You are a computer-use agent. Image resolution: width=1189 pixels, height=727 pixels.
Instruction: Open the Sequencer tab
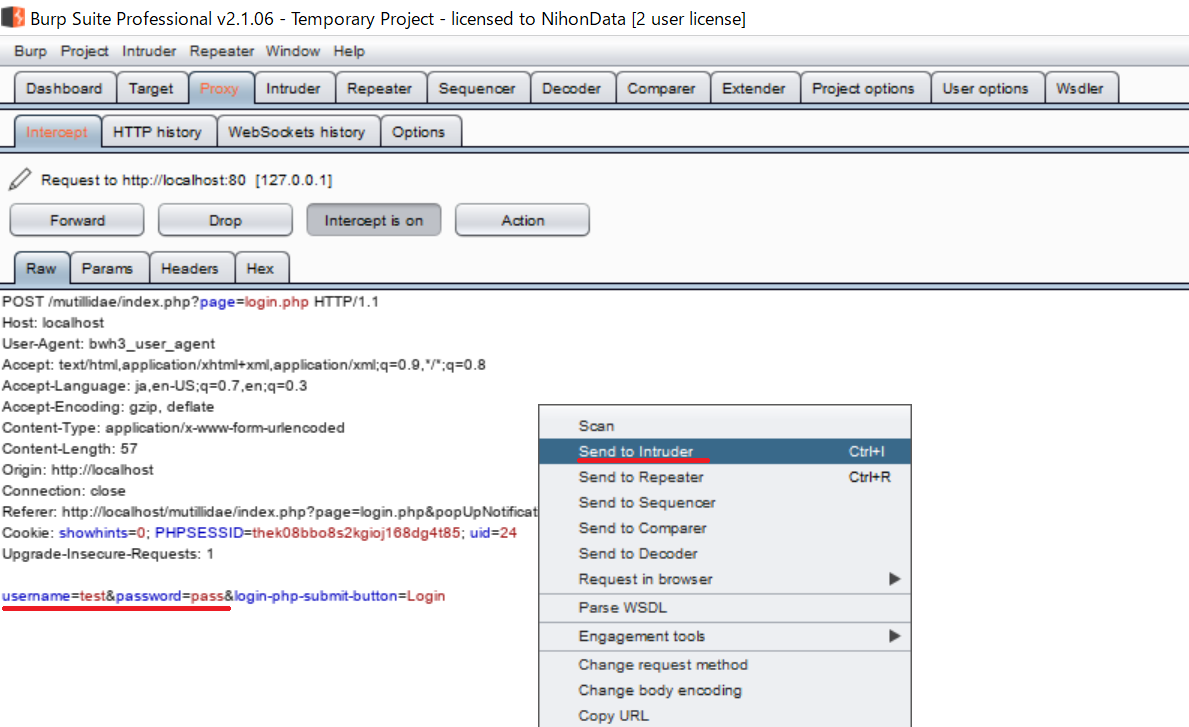pos(477,88)
